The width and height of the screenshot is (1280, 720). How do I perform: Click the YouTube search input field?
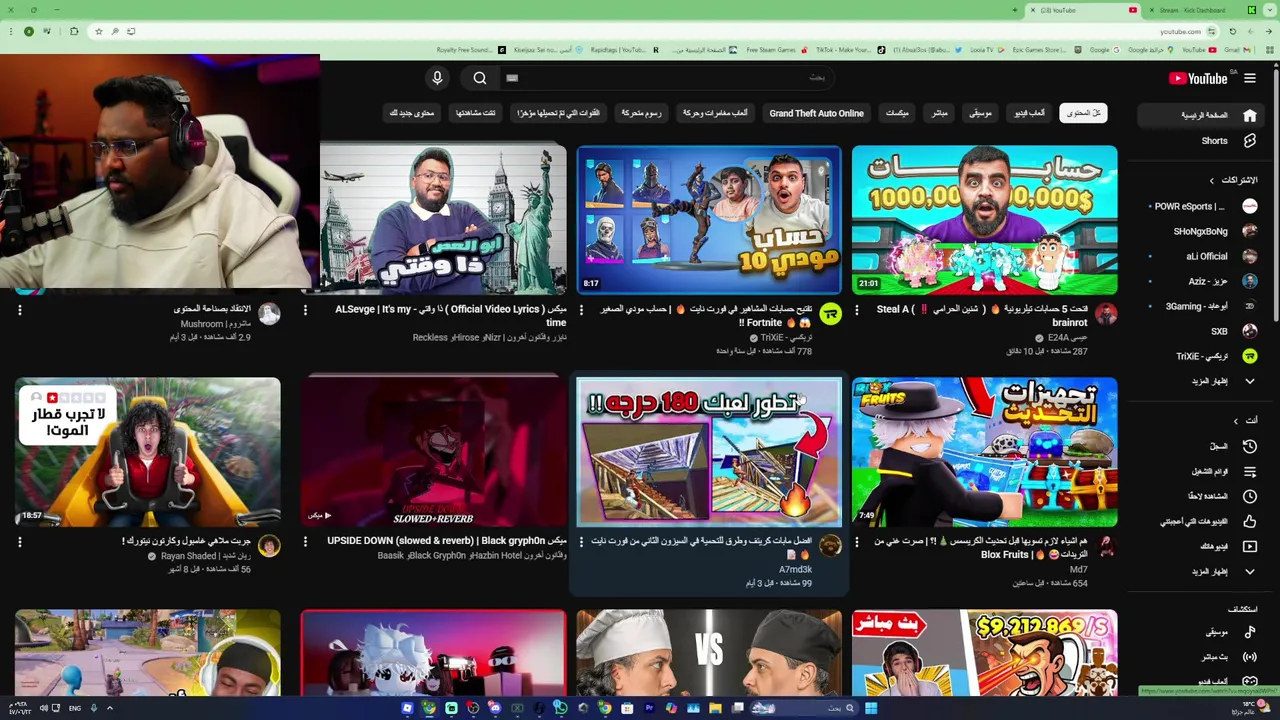(668, 78)
